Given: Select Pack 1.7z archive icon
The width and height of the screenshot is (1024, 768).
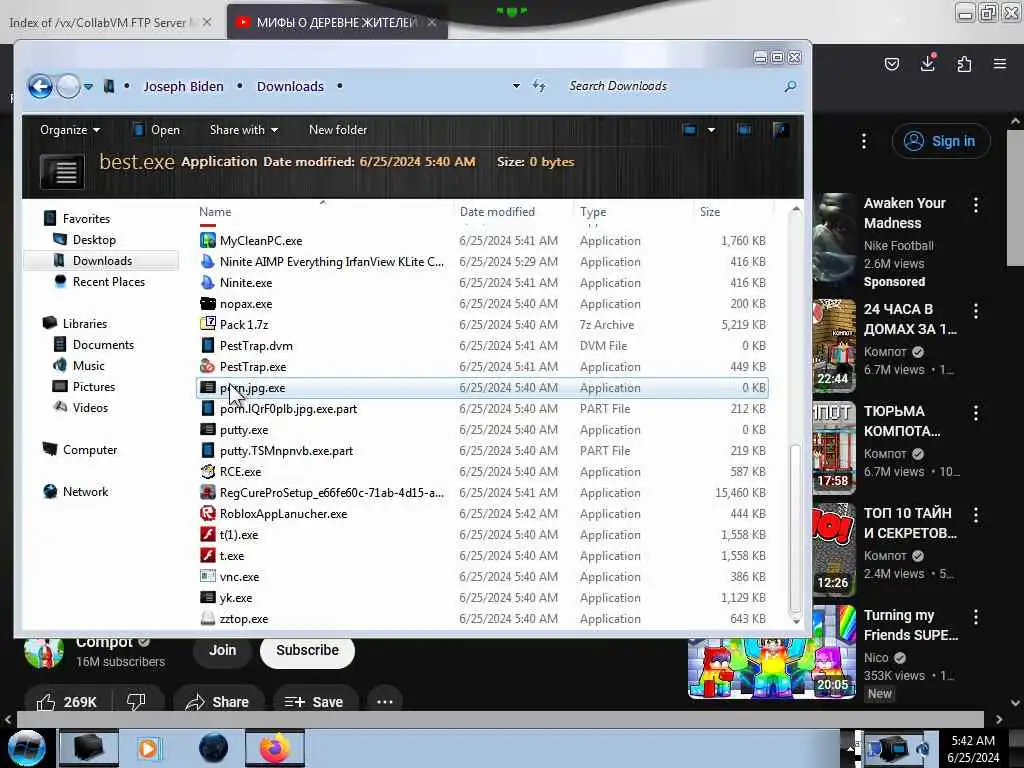Looking at the screenshot, I should [208, 324].
